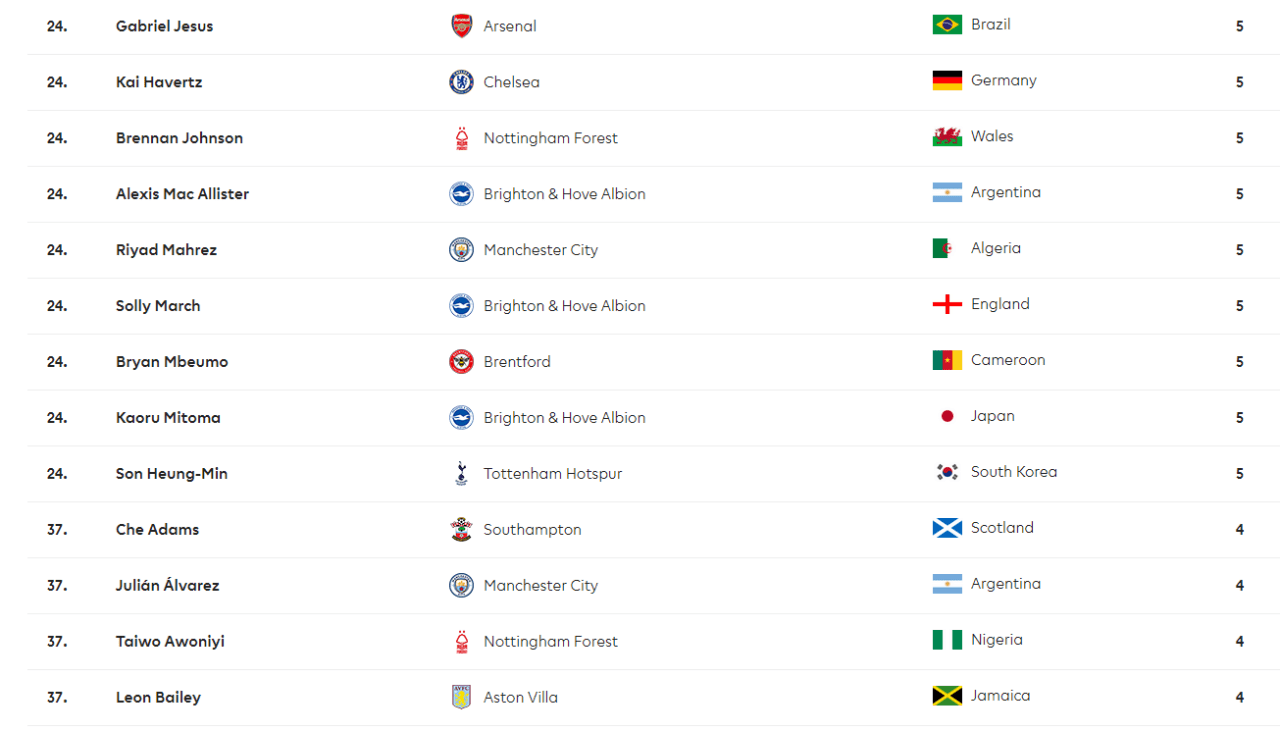Click Nottingham Forest next to Brennan Johnson
The width and height of the screenshot is (1280, 731).
551,138
